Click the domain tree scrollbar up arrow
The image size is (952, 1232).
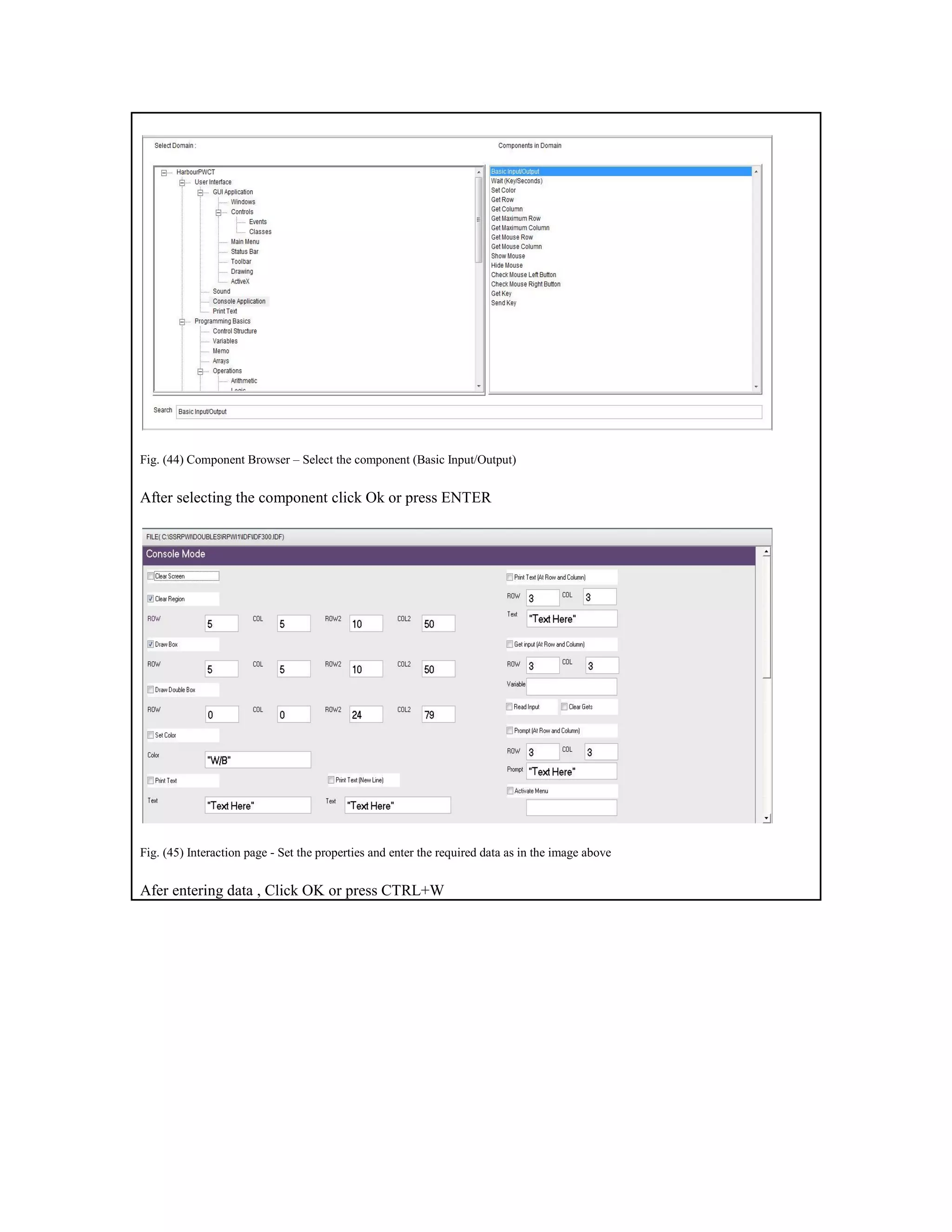click(479, 172)
